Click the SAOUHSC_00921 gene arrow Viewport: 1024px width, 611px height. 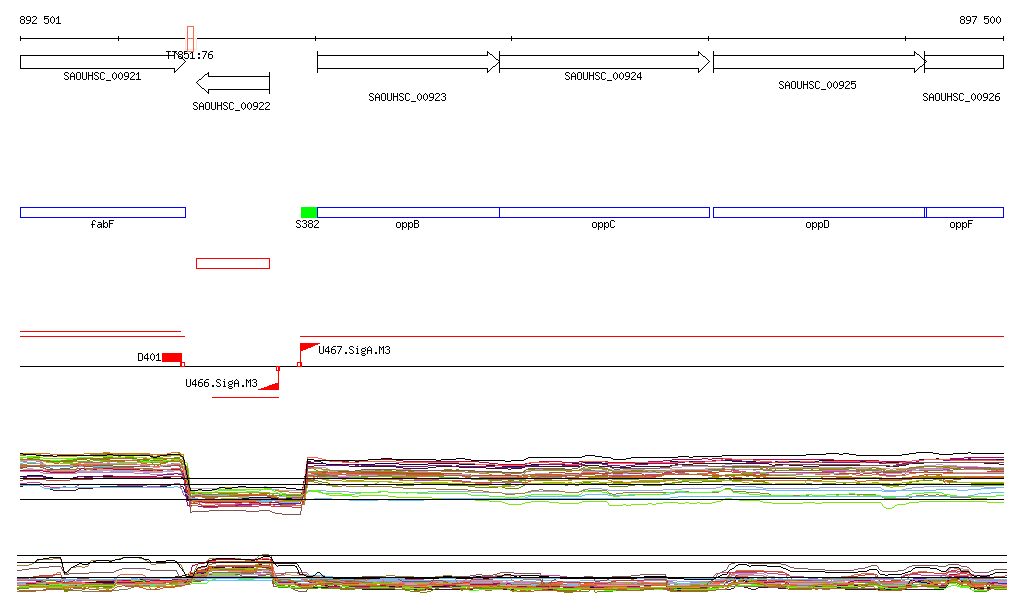click(100, 62)
